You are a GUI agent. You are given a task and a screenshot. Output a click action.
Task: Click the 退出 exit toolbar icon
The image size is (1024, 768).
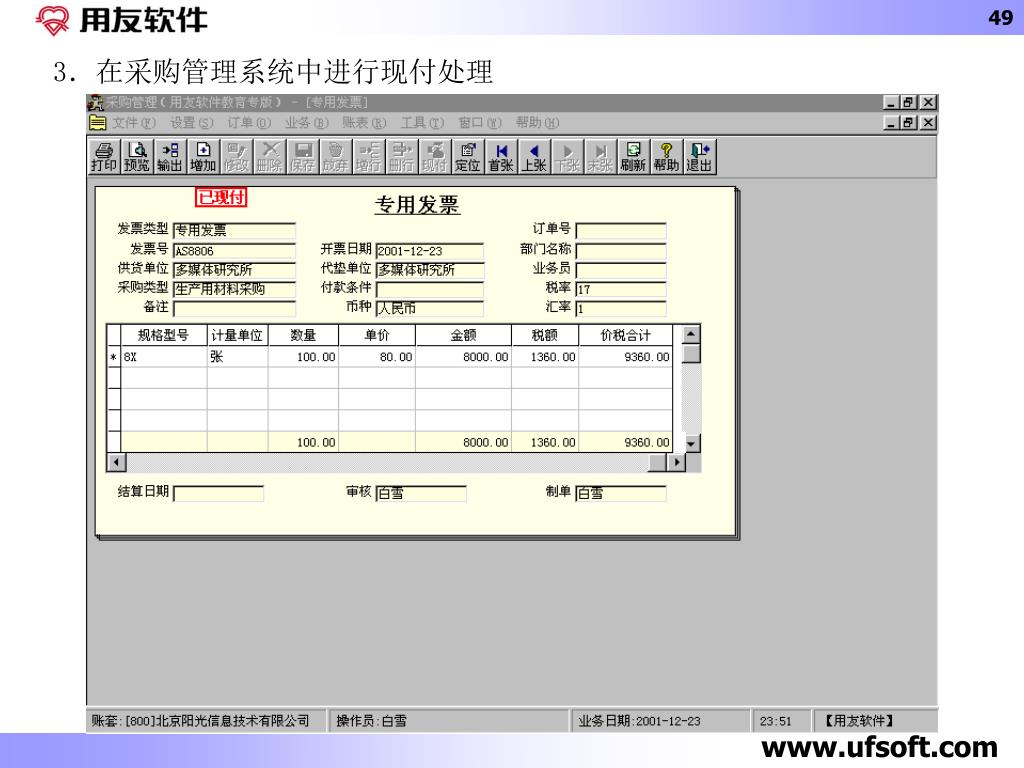pyautogui.click(x=699, y=157)
